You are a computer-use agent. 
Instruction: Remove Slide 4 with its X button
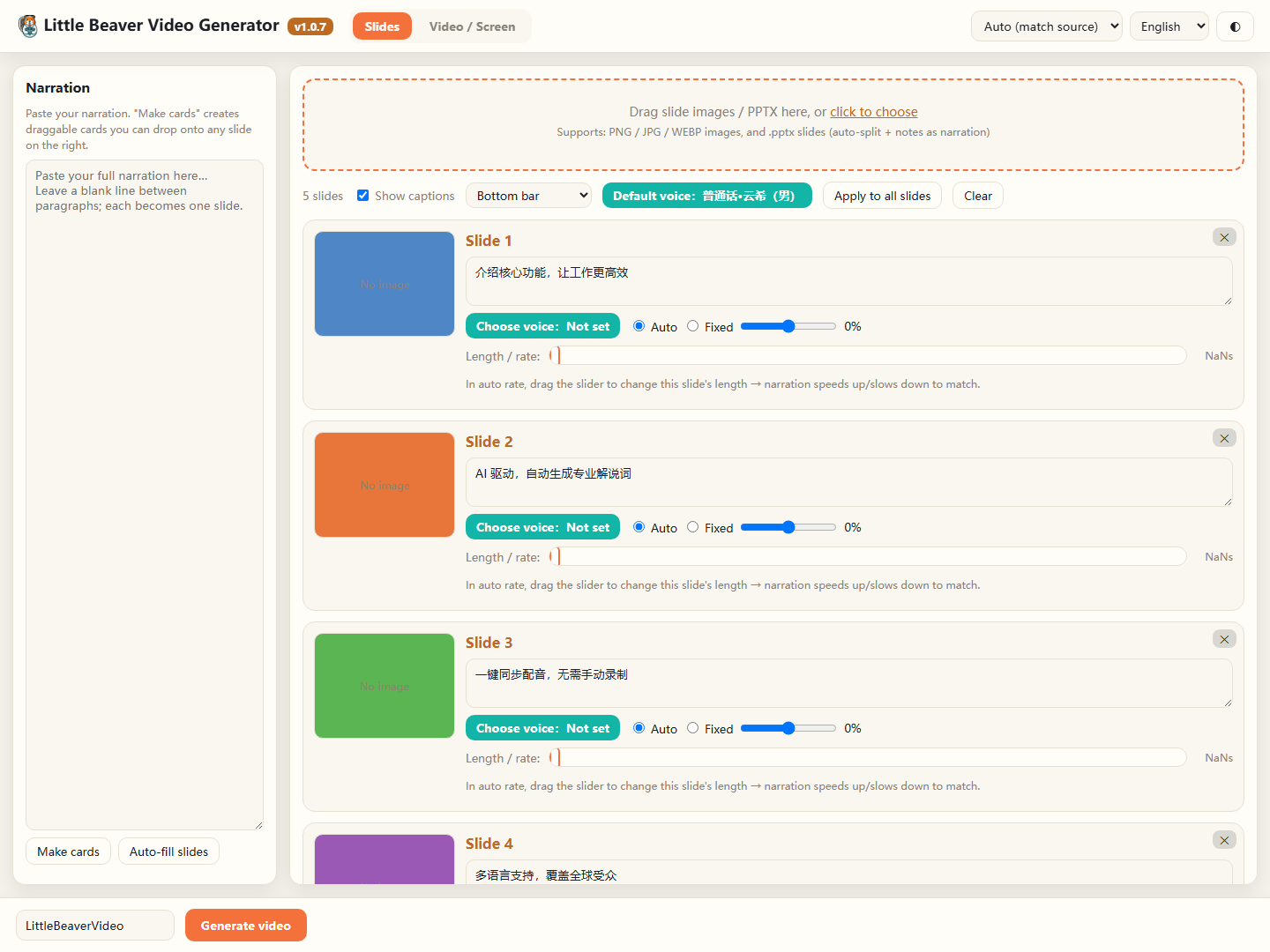(1224, 840)
